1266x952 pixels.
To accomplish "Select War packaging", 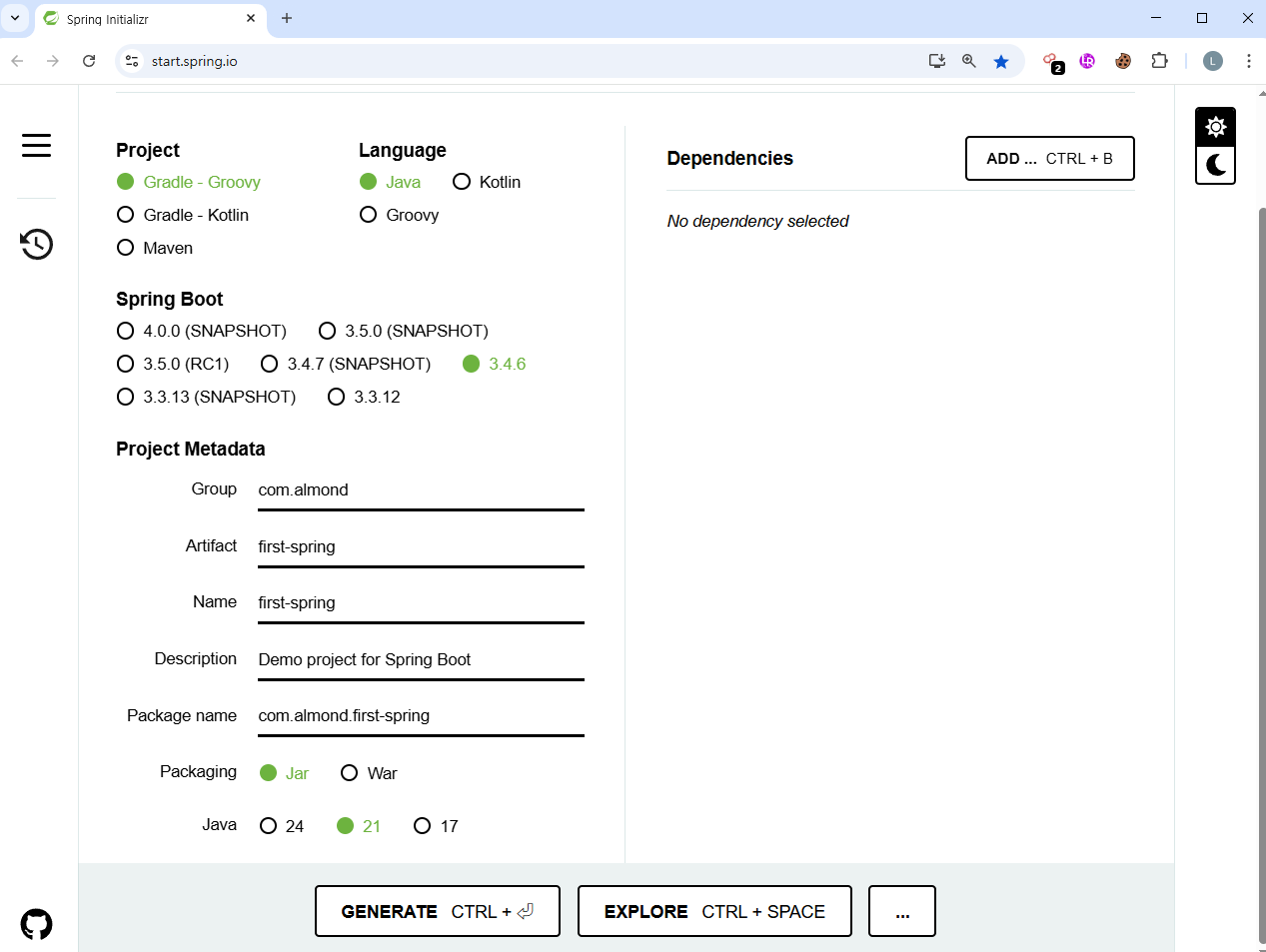I will coord(369,773).
